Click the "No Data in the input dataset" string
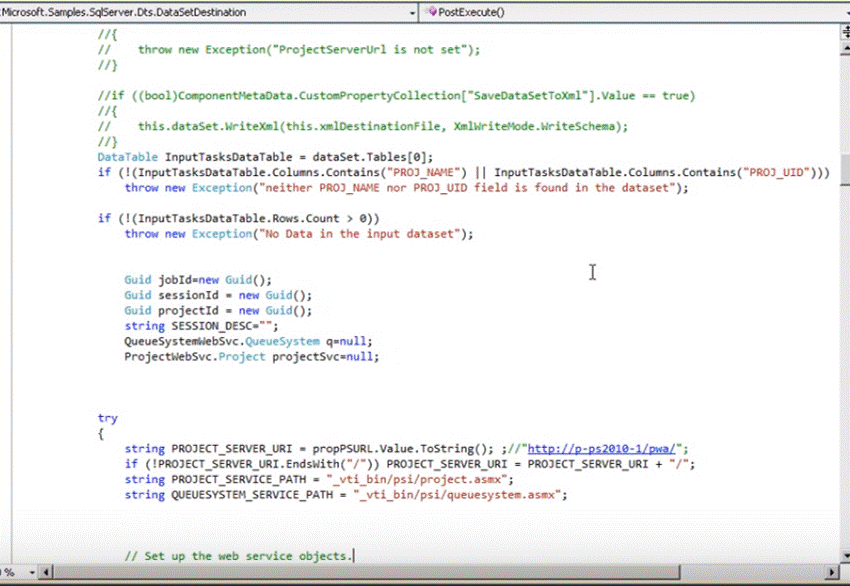 (x=359, y=234)
